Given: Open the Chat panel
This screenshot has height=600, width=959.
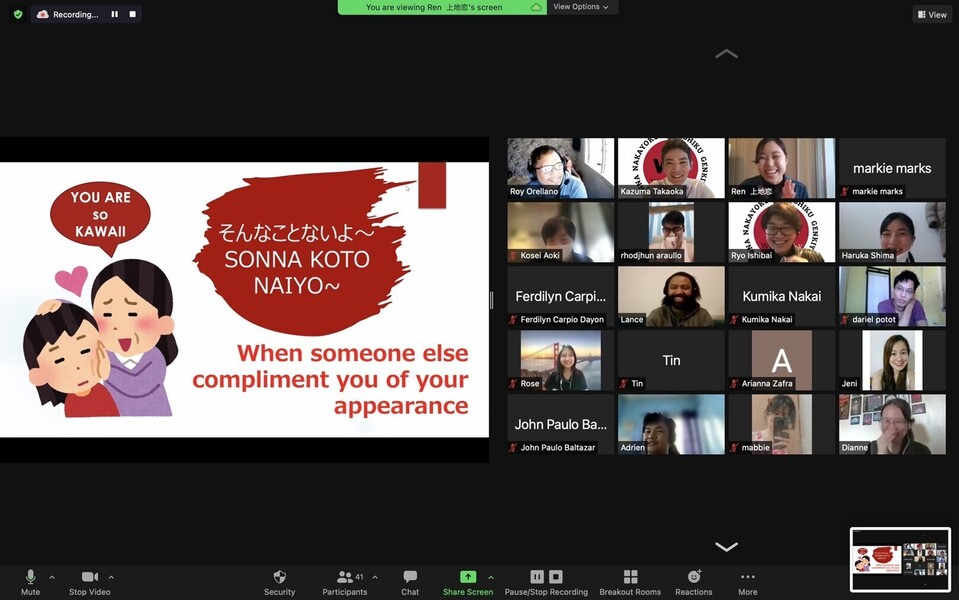Looking at the screenshot, I should click(410, 577).
